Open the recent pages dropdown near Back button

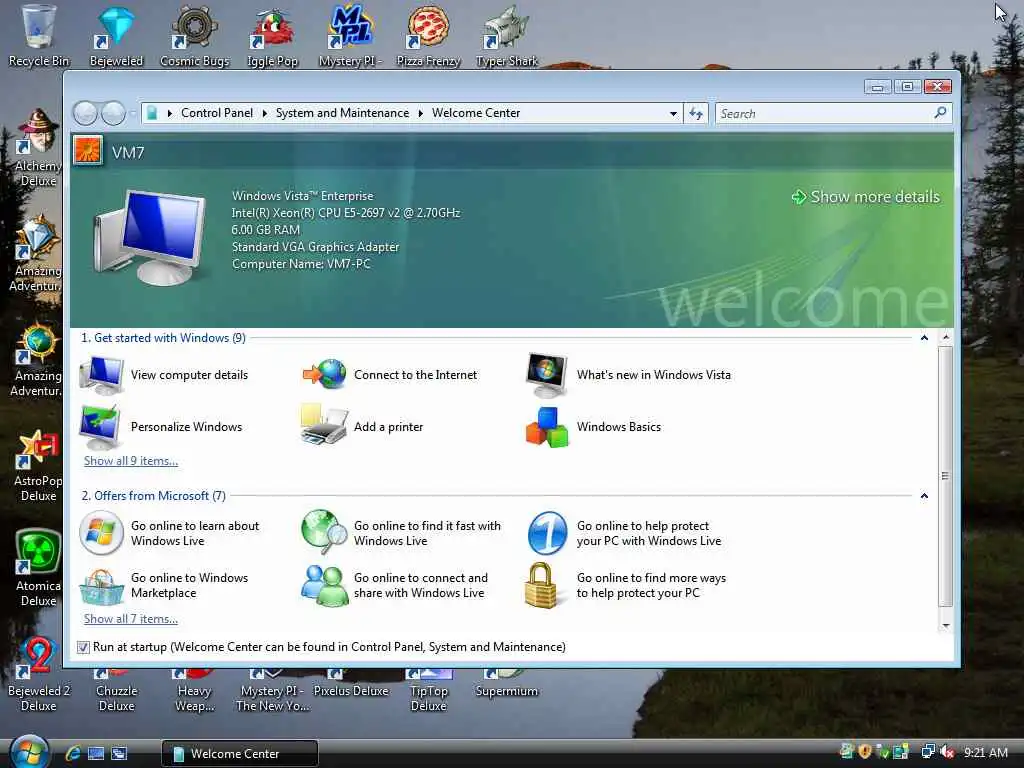pyautogui.click(x=133, y=114)
